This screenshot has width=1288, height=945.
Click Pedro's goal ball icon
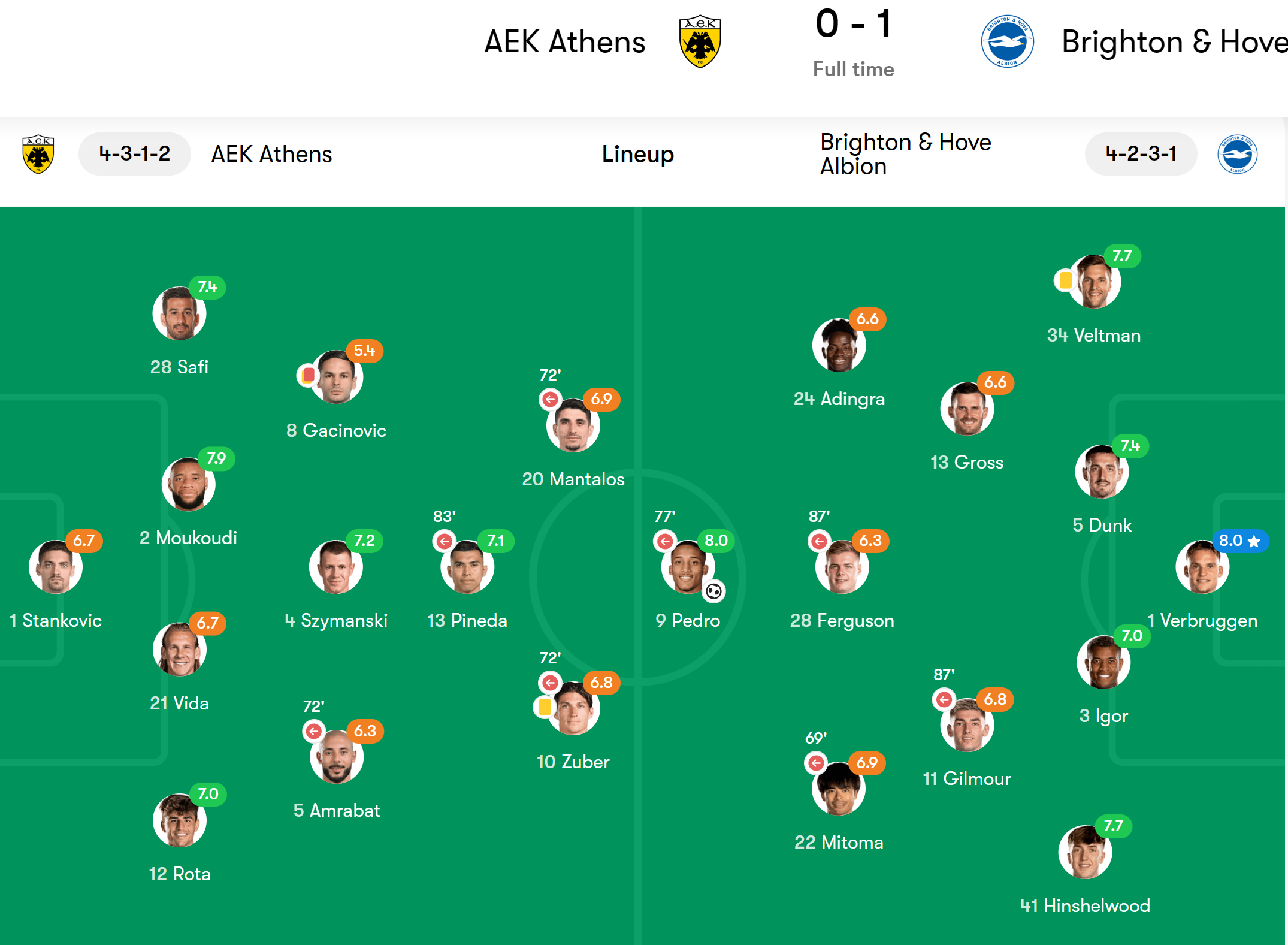pos(713,591)
